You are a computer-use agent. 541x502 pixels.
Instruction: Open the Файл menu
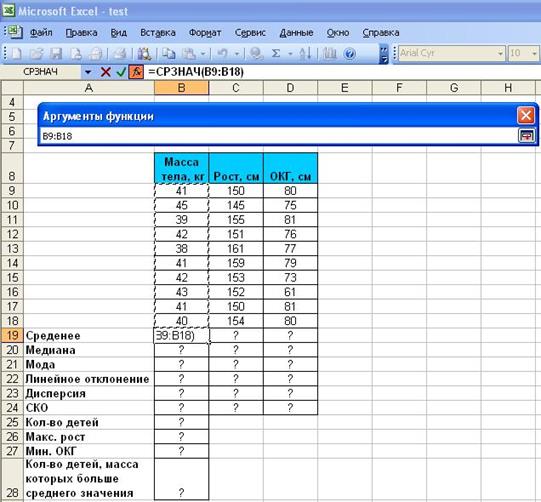pos(41,33)
